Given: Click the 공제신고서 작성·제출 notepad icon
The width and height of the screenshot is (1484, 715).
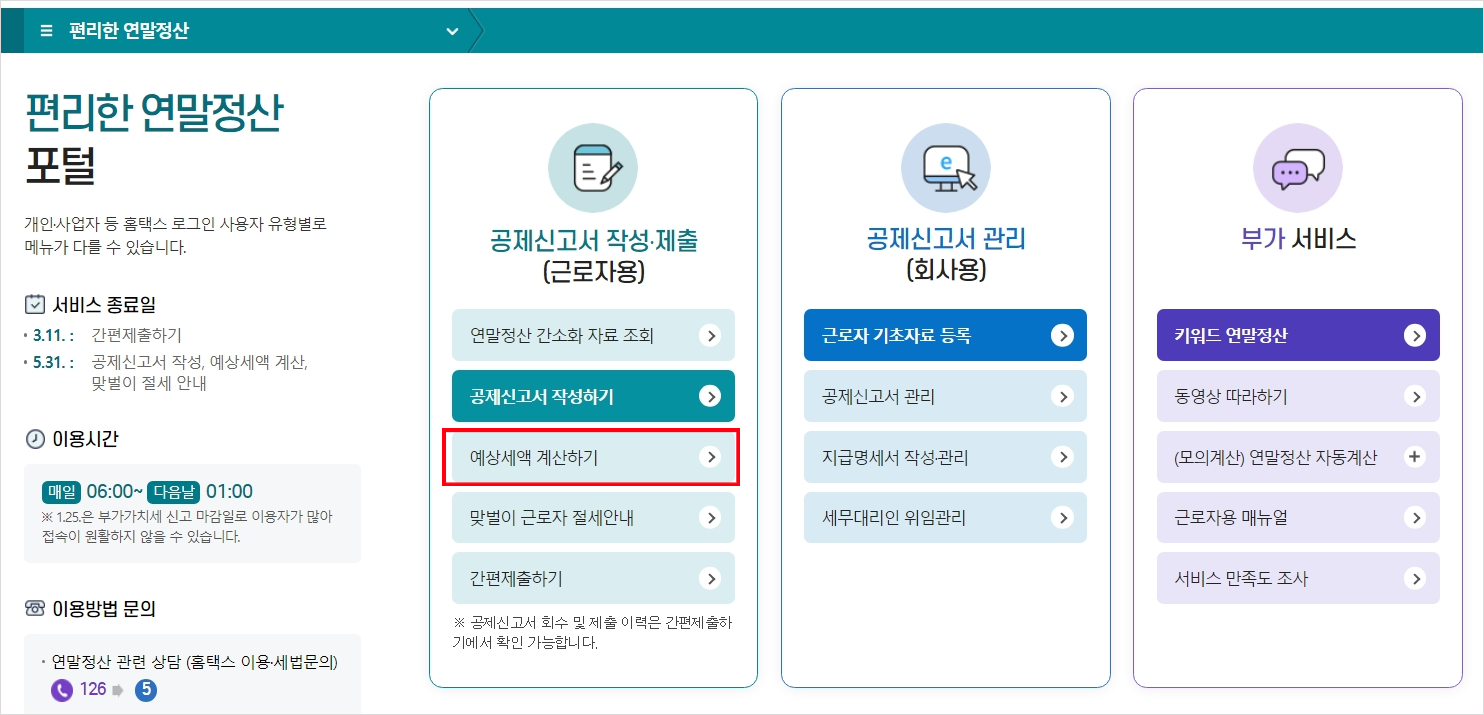Looking at the screenshot, I should tap(593, 168).
